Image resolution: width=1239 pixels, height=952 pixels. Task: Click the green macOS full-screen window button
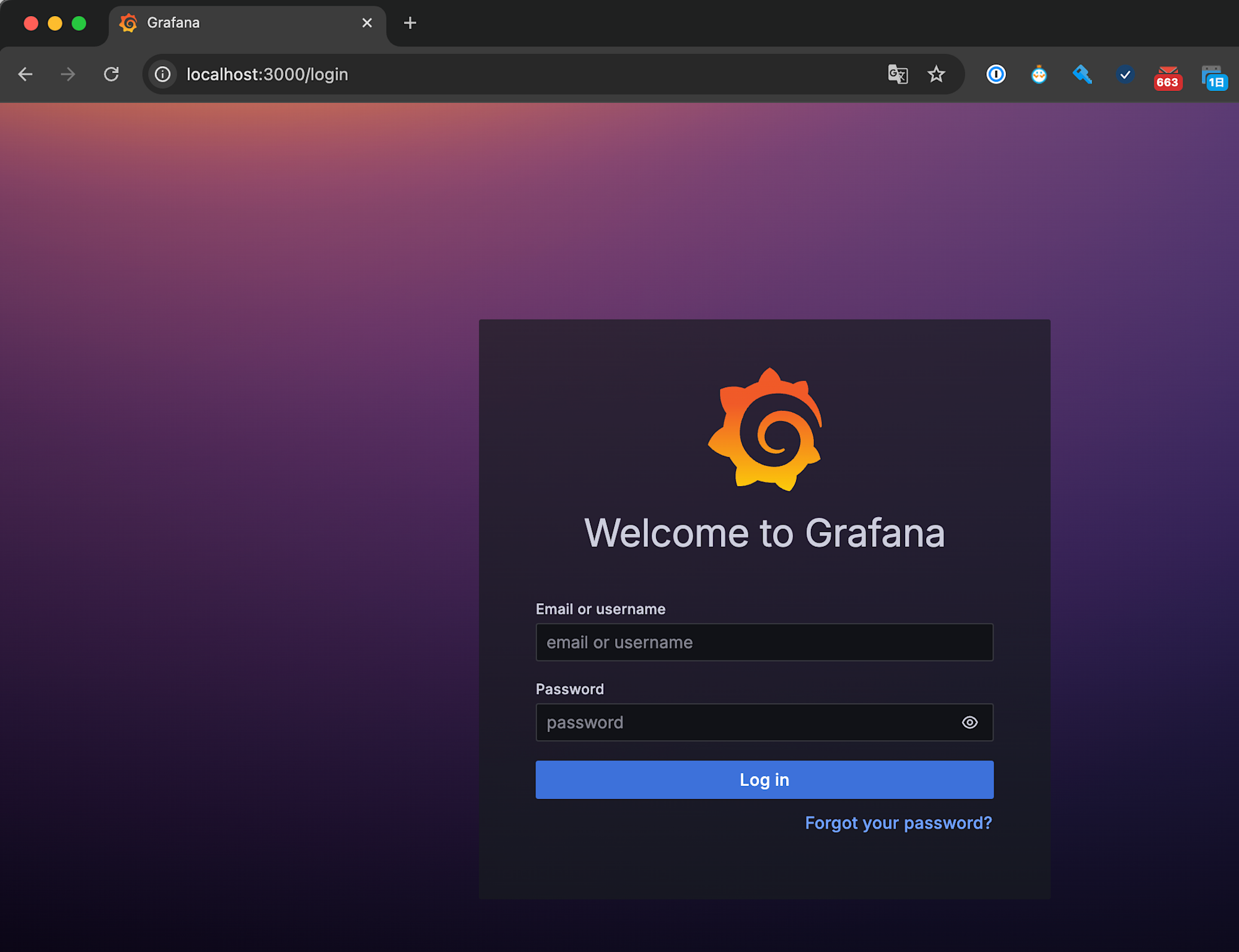tap(79, 24)
